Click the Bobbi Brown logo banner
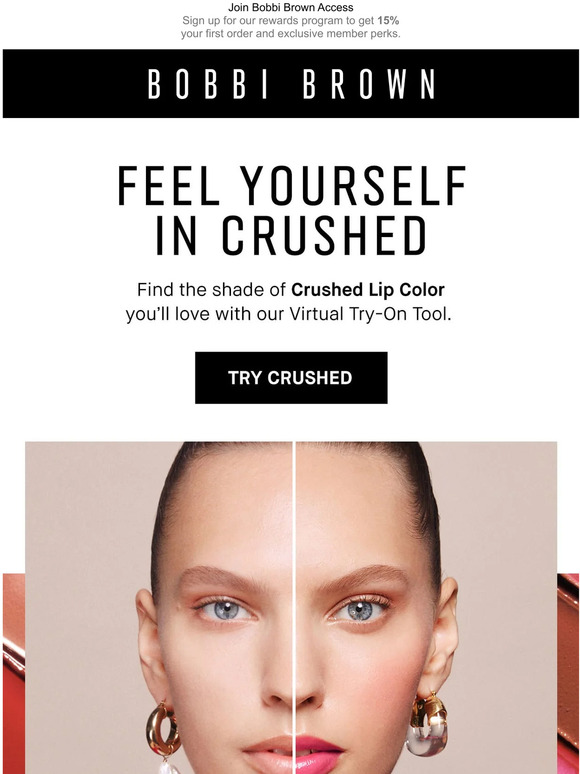 pyautogui.click(x=291, y=83)
